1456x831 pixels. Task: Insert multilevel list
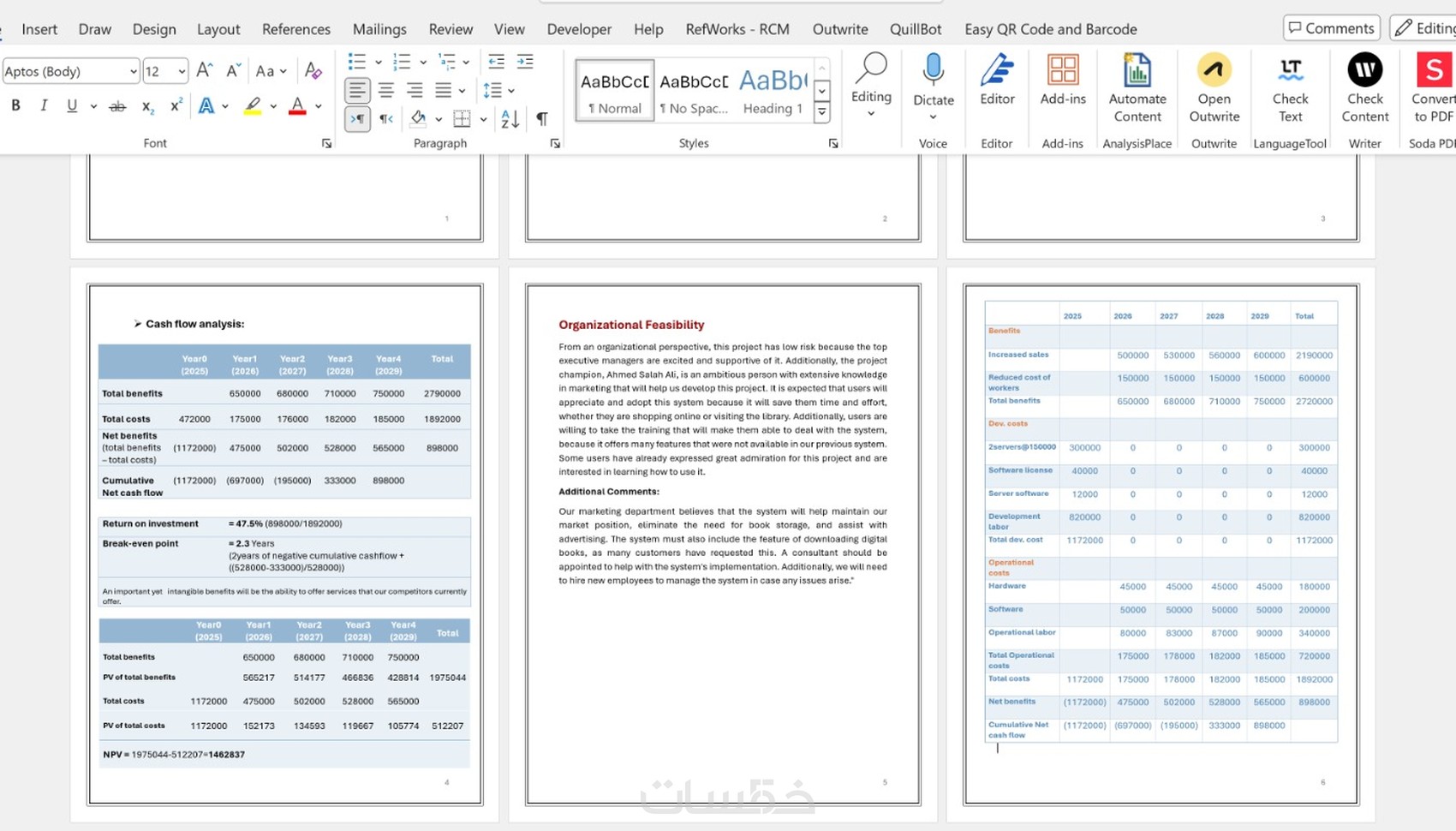[x=446, y=62]
